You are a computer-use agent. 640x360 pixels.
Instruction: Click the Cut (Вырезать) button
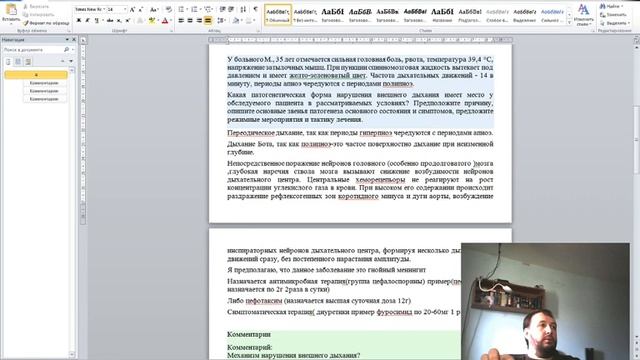click(36, 7)
